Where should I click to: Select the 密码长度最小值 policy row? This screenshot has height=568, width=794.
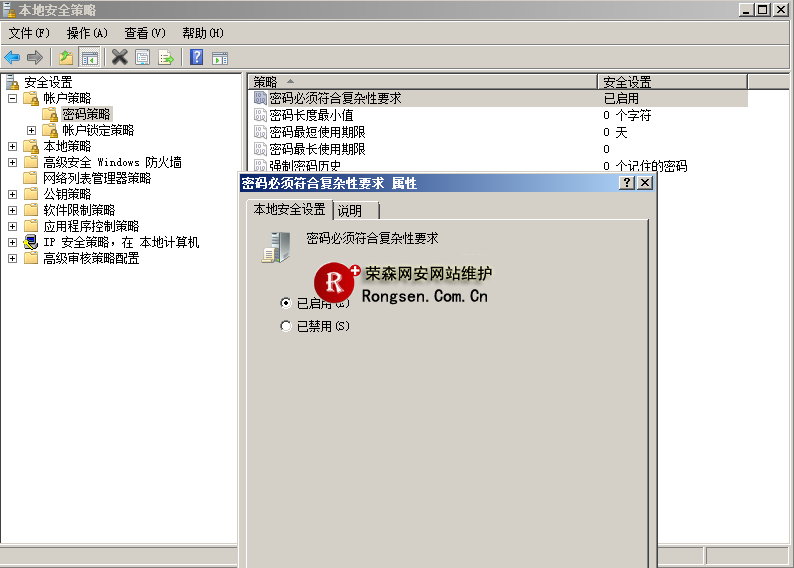[311, 115]
